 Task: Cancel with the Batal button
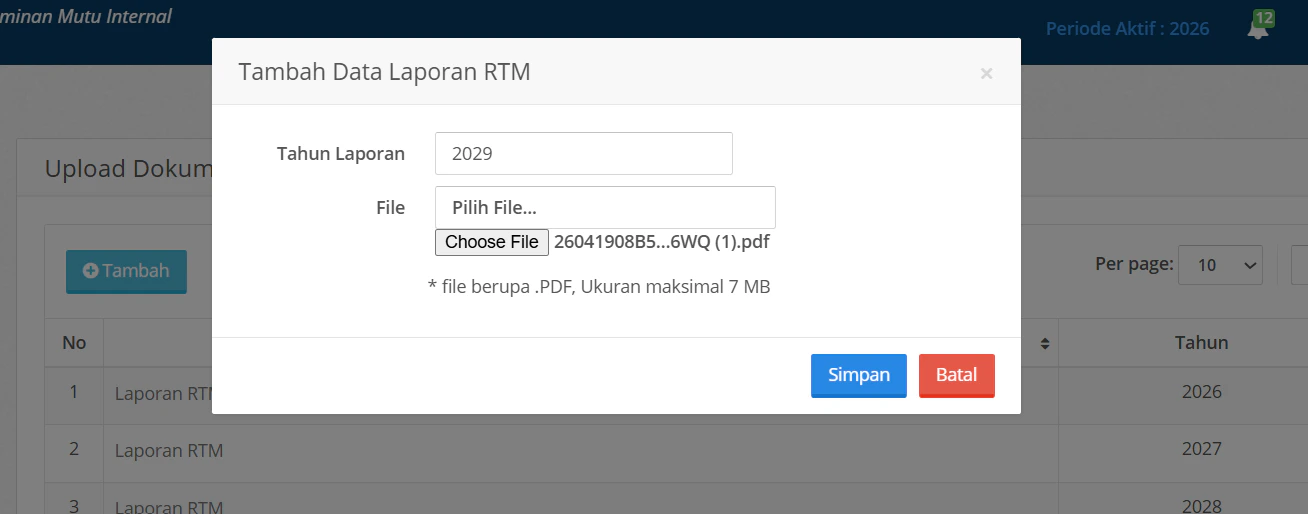957,375
